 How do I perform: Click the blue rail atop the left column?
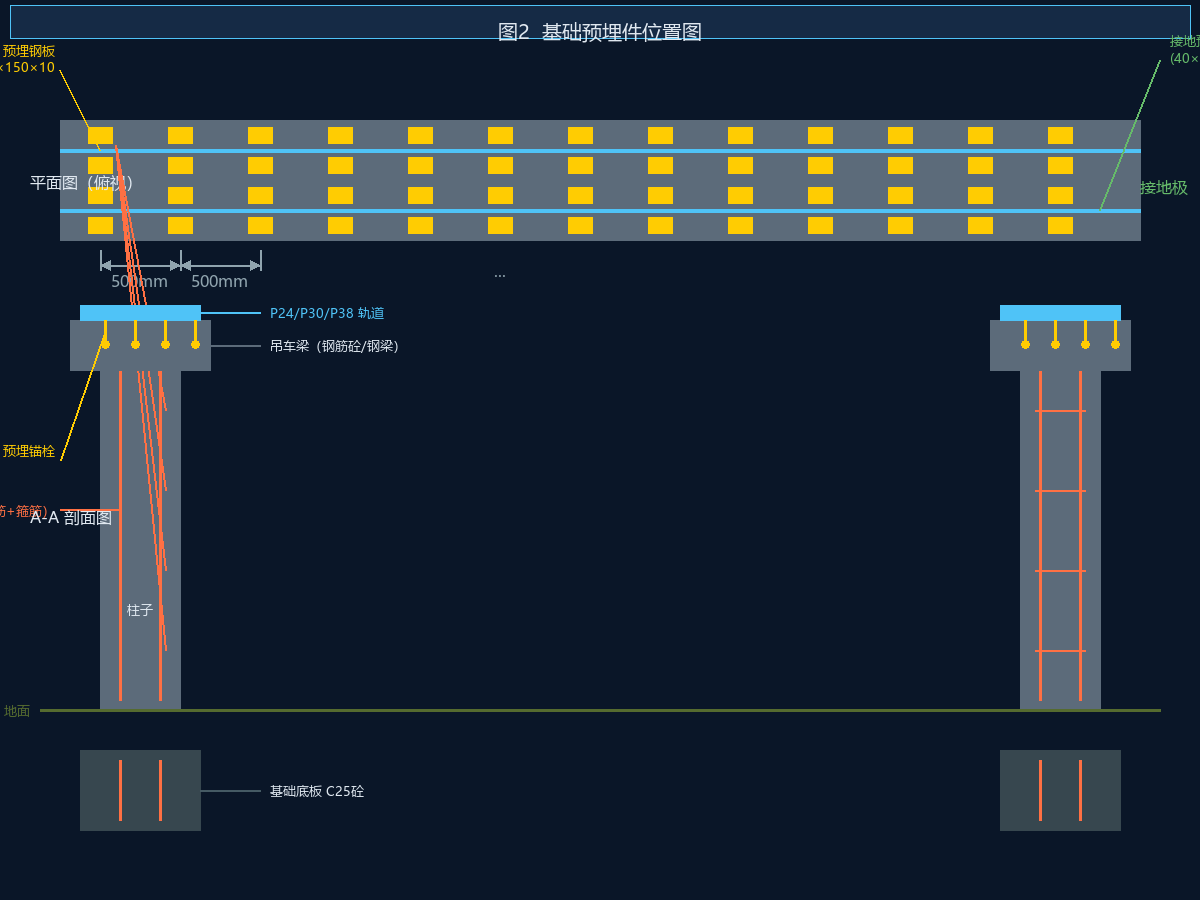(x=140, y=313)
